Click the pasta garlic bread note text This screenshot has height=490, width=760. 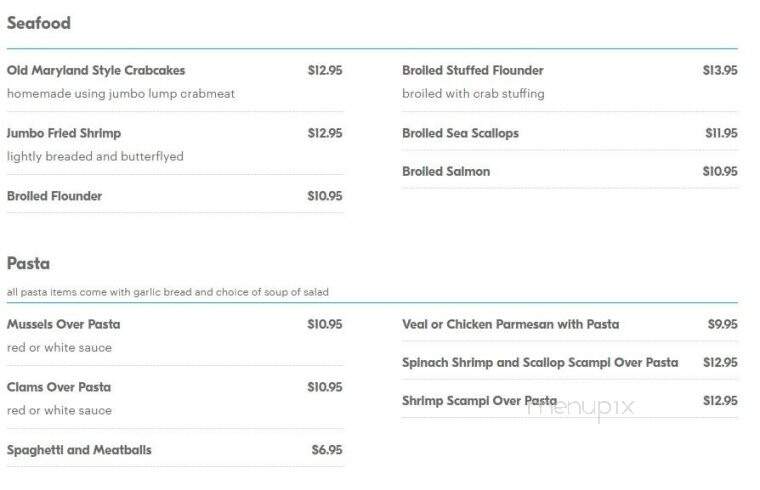168,292
